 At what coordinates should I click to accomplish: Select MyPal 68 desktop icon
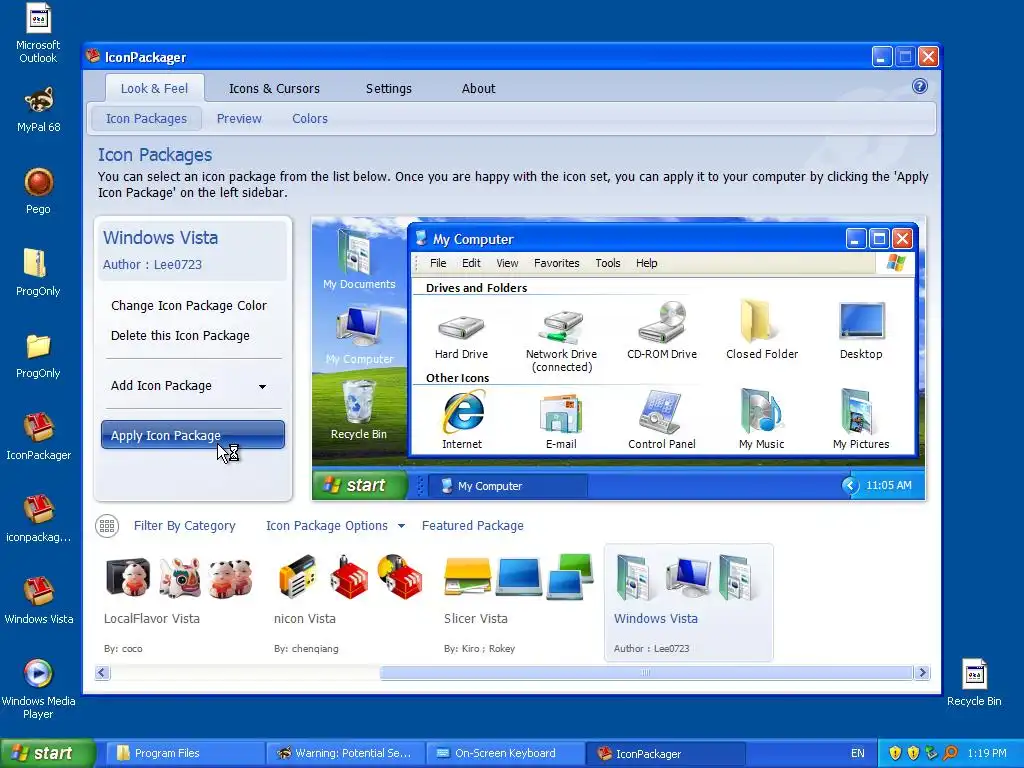38,109
